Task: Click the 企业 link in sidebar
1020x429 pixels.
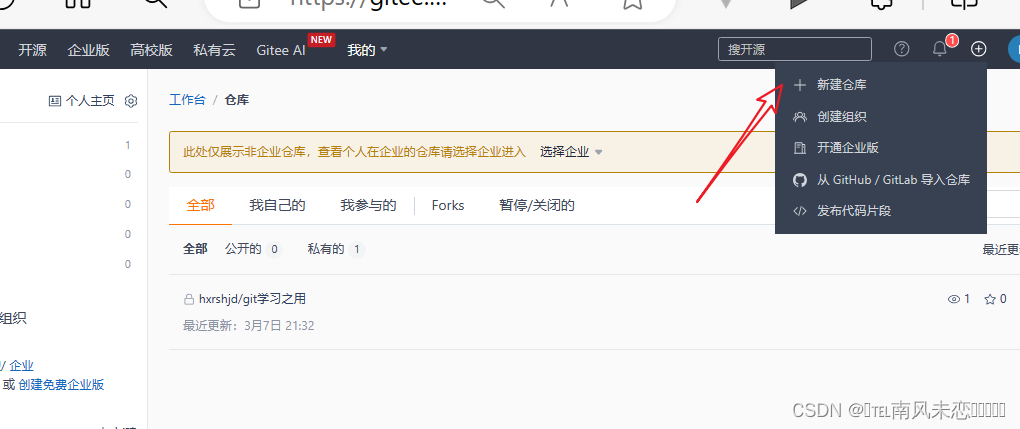Action: [21, 366]
